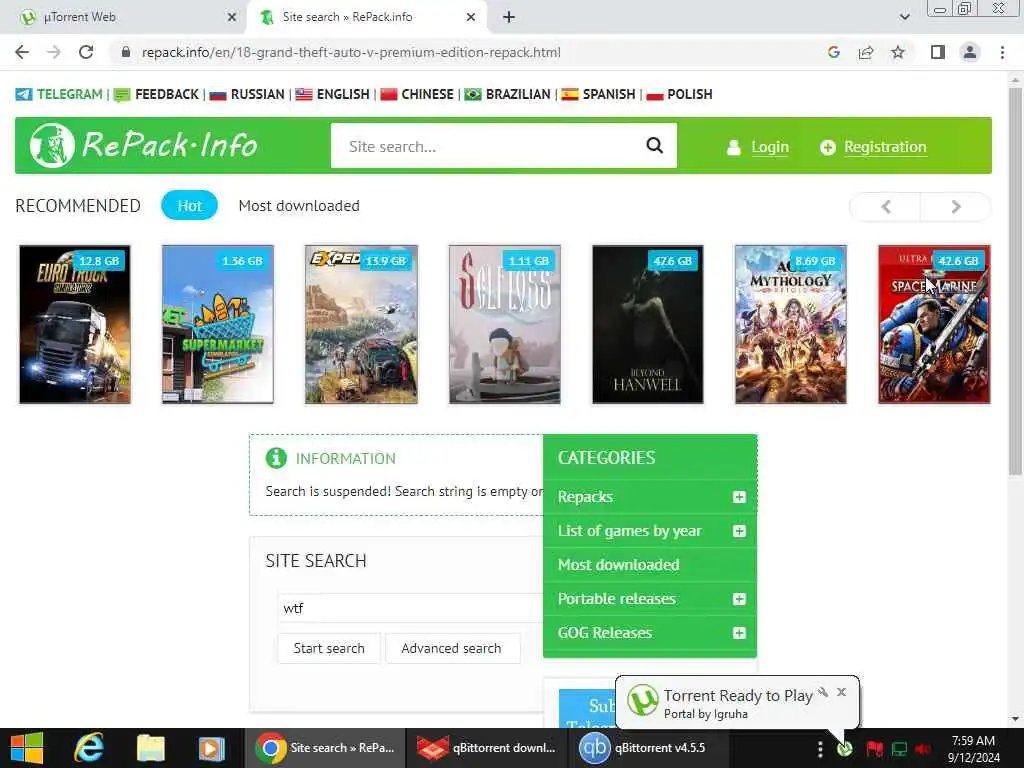Click the magnifier icon in site search

654,145
